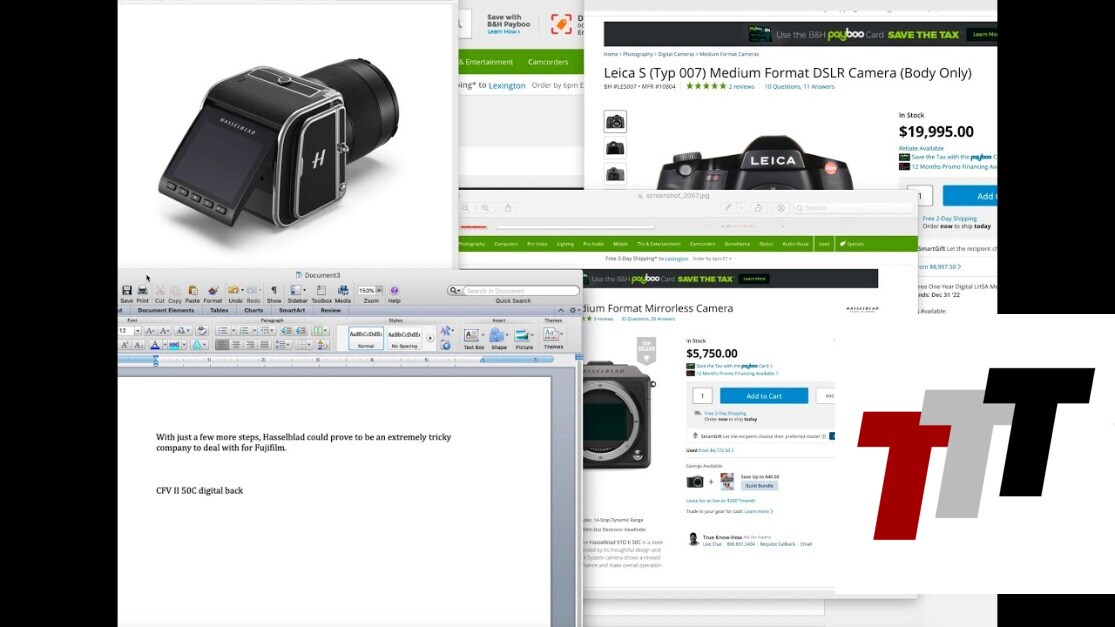Click the Build Bundle button

pyautogui.click(x=758, y=486)
